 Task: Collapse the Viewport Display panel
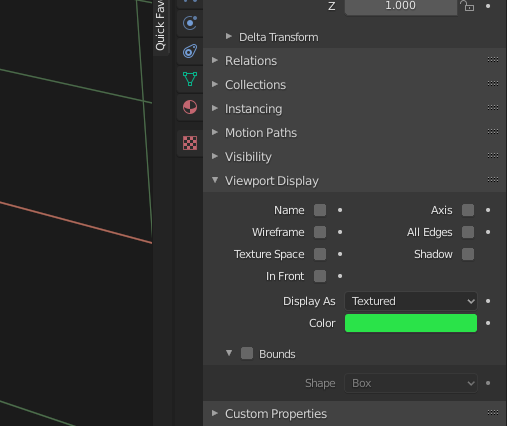tap(215, 180)
